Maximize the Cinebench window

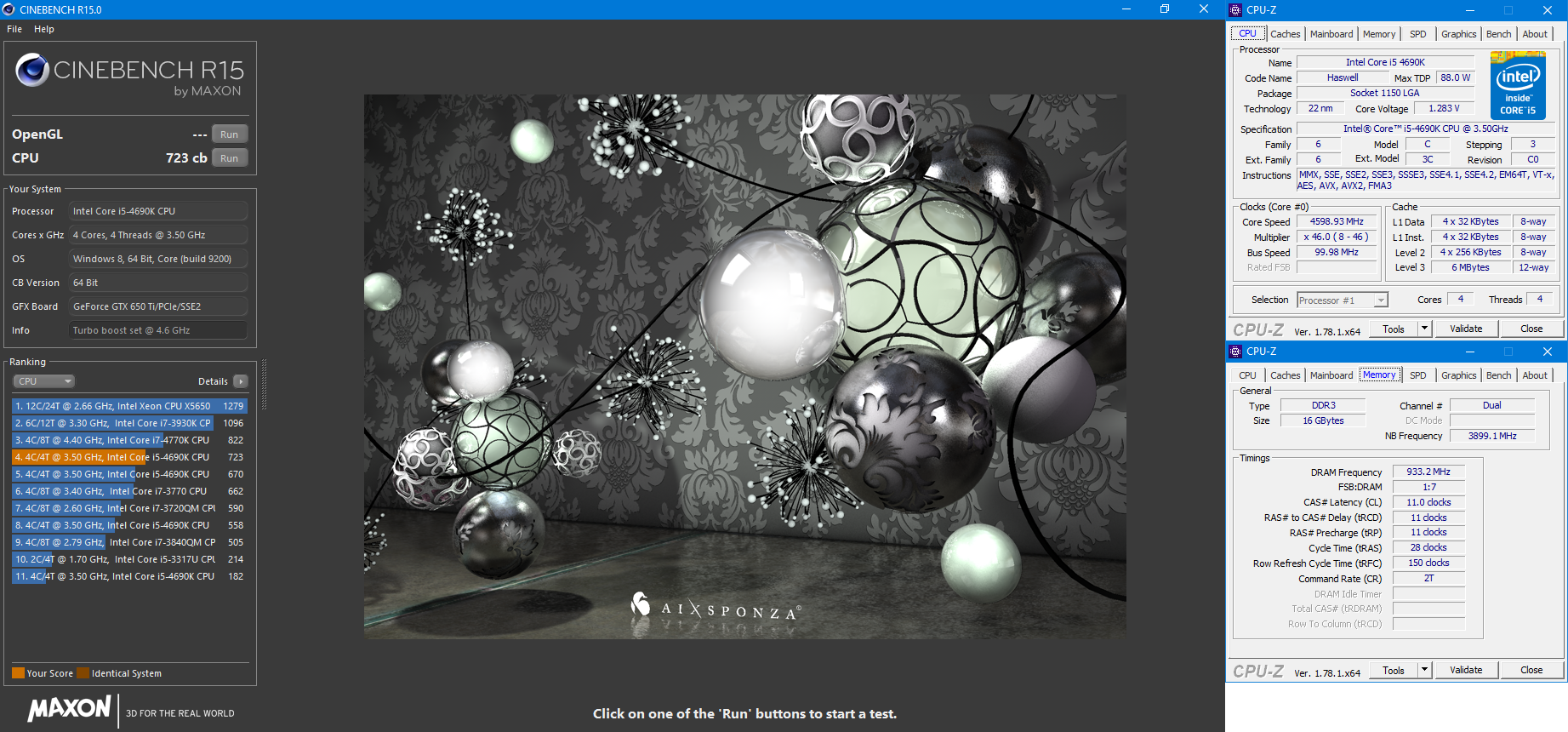[1165, 9]
